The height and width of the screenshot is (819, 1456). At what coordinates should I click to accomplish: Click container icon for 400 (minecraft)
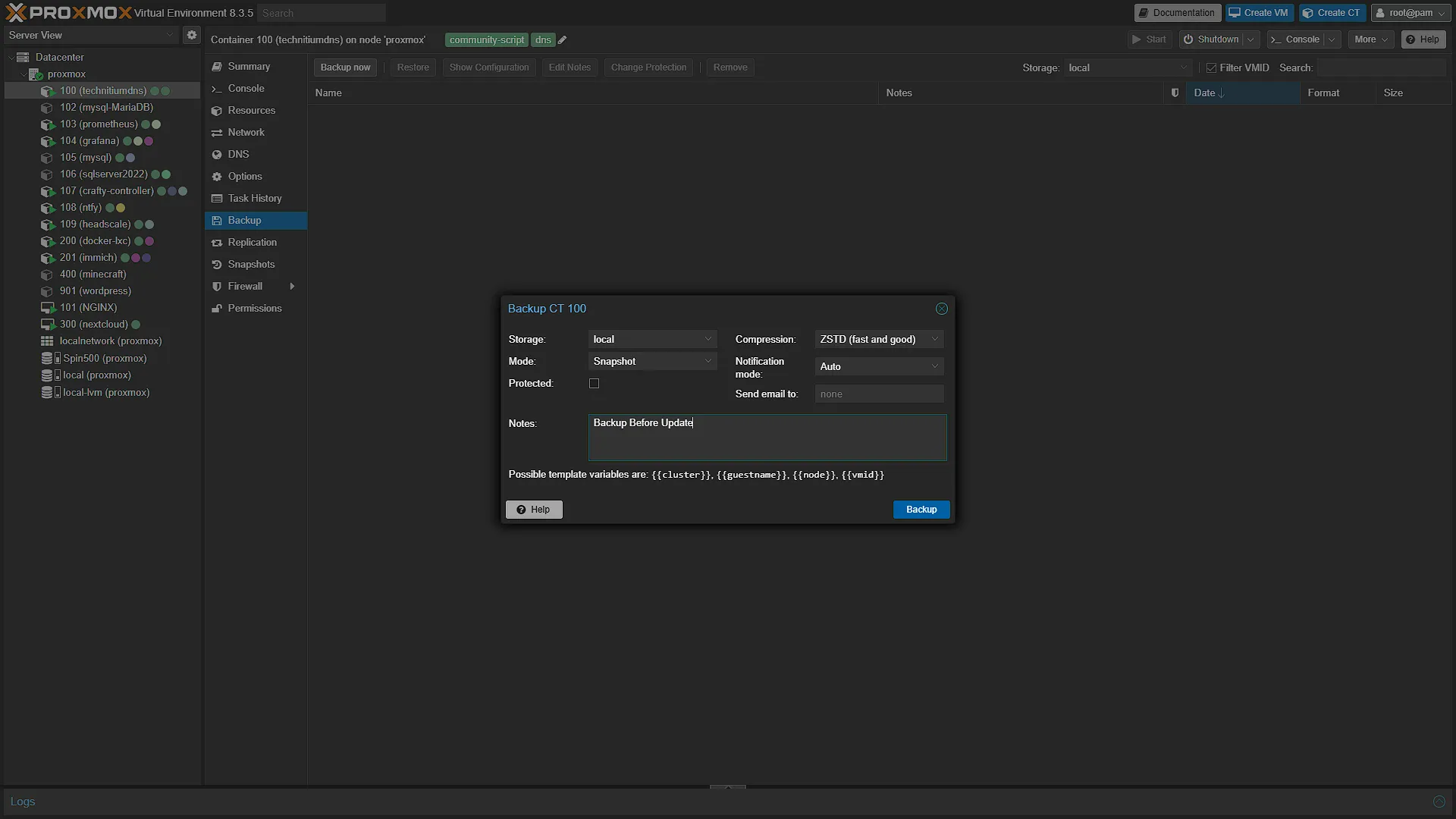click(x=47, y=275)
